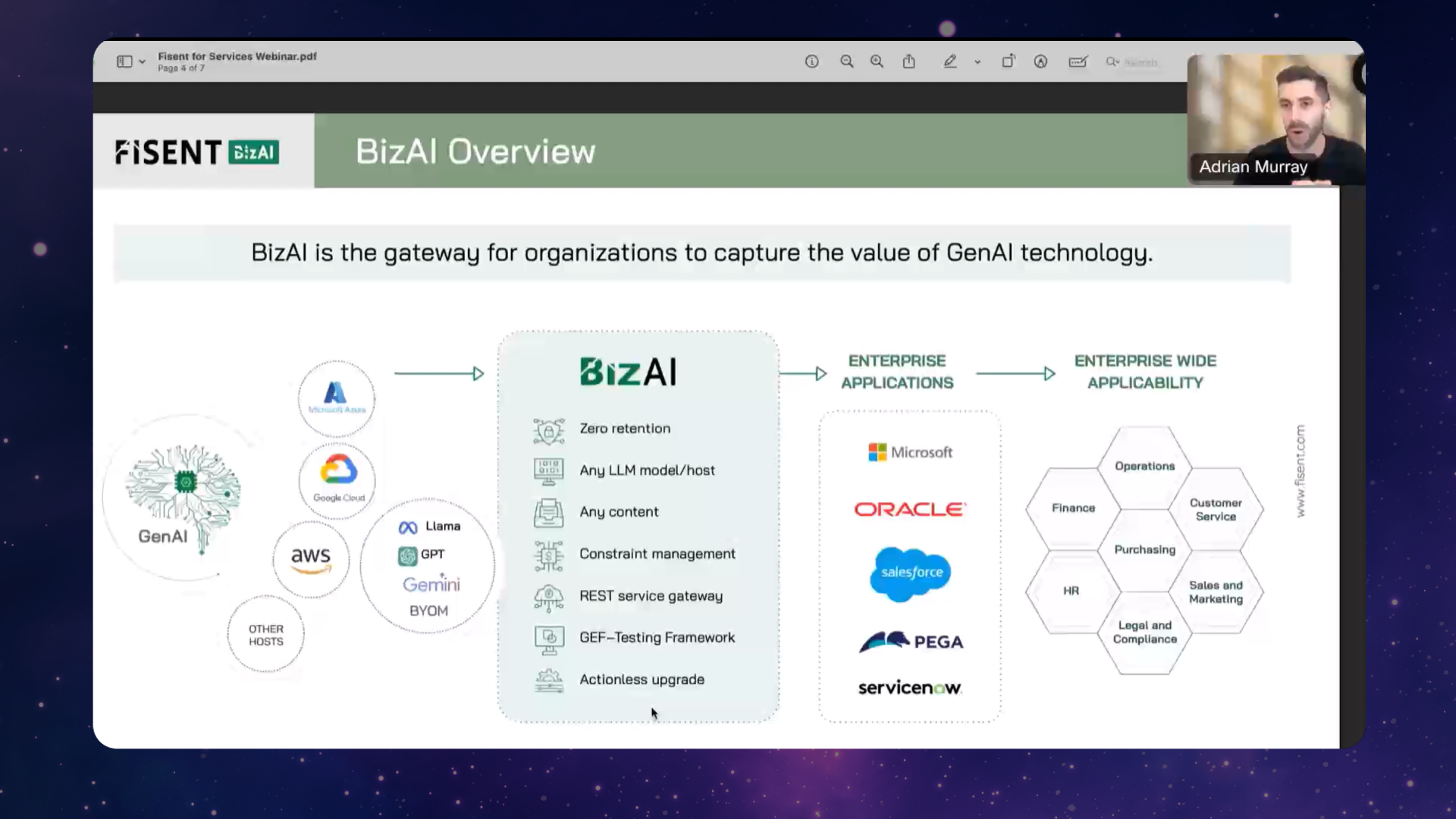Click the Microsoft logo under Enterprise Applications
Viewport: 1456px width, 819px height.
(x=911, y=452)
